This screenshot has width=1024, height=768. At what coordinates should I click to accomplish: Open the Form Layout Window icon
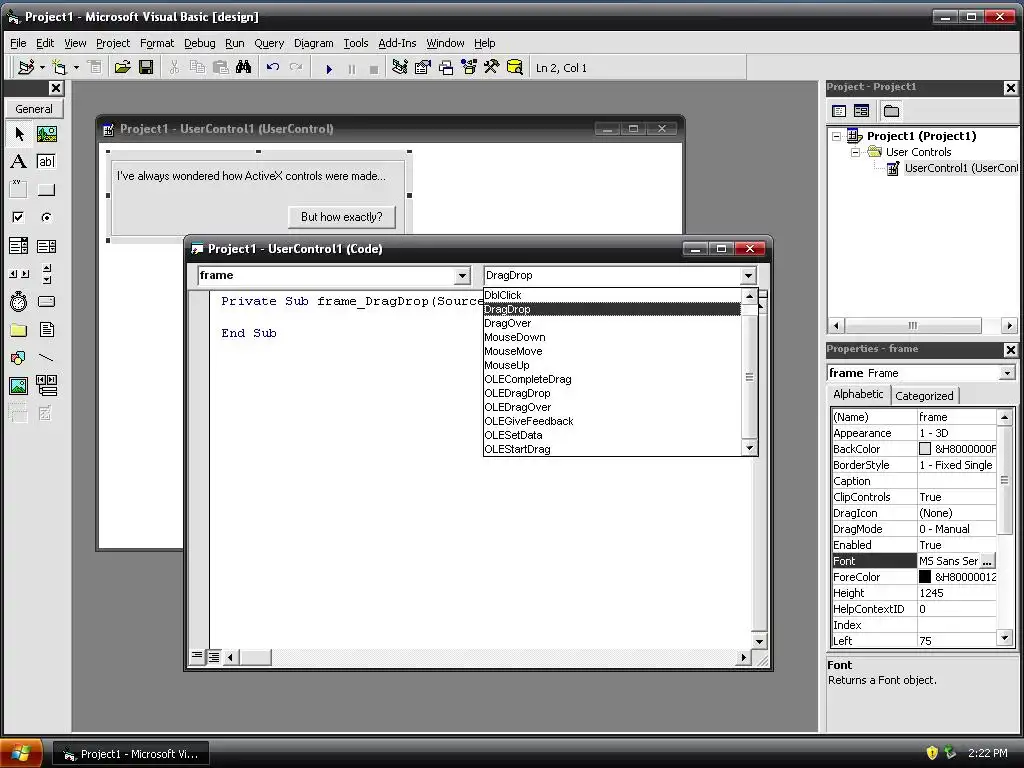[x=446, y=67]
